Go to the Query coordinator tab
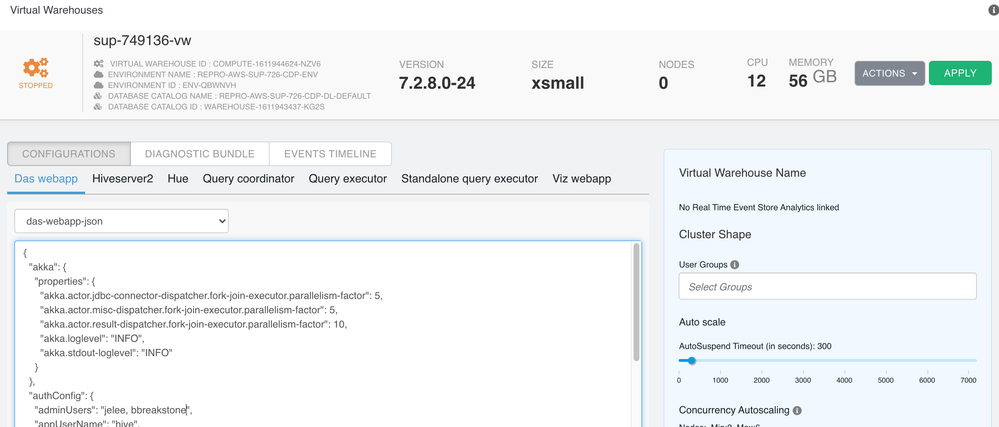Image resolution: width=999 pixels, height=427 pixels. point(248,179)
